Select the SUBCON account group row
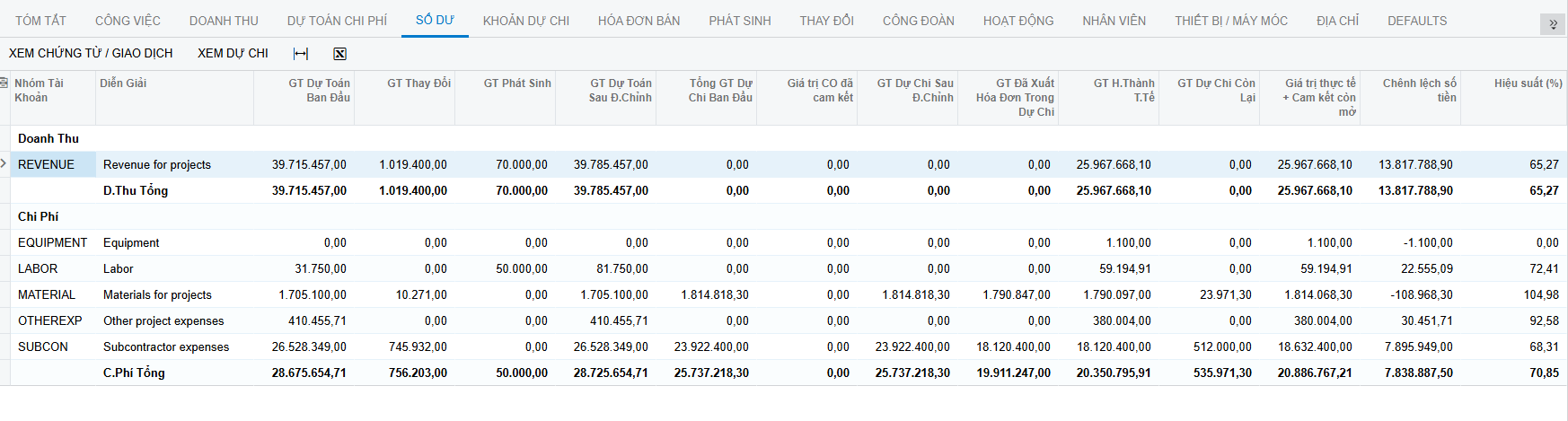This screenshot has height=421, width=1568. tap(52, 346)
